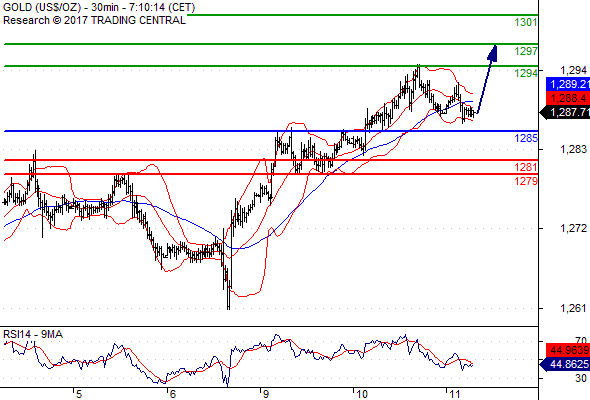Click the blue 1285 pivot level label
The height and width of the screenshot is (400, 590).
pos(526,138)
